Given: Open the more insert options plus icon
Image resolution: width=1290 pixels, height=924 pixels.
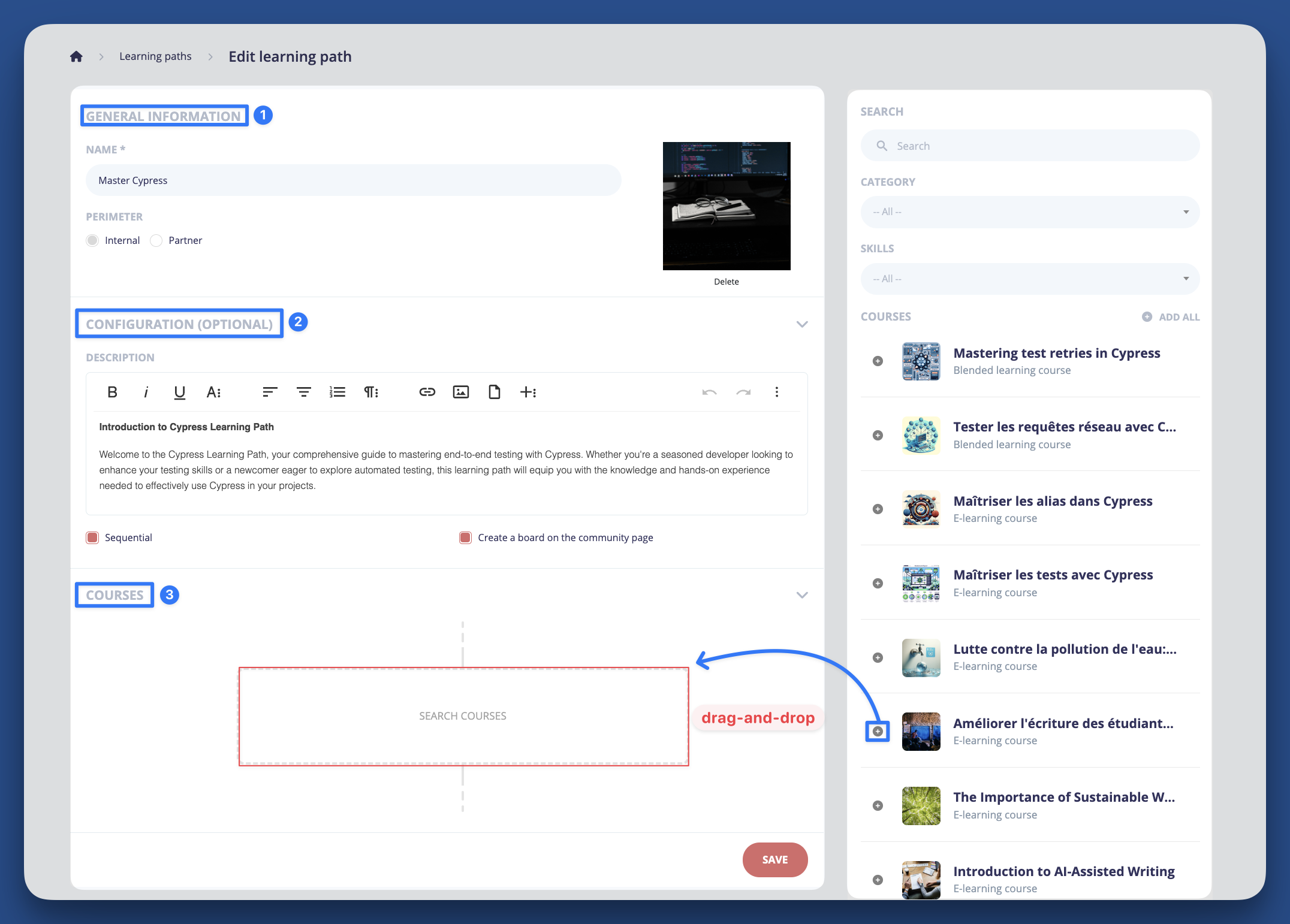Looking at the screenshot, I should (528, 392).
